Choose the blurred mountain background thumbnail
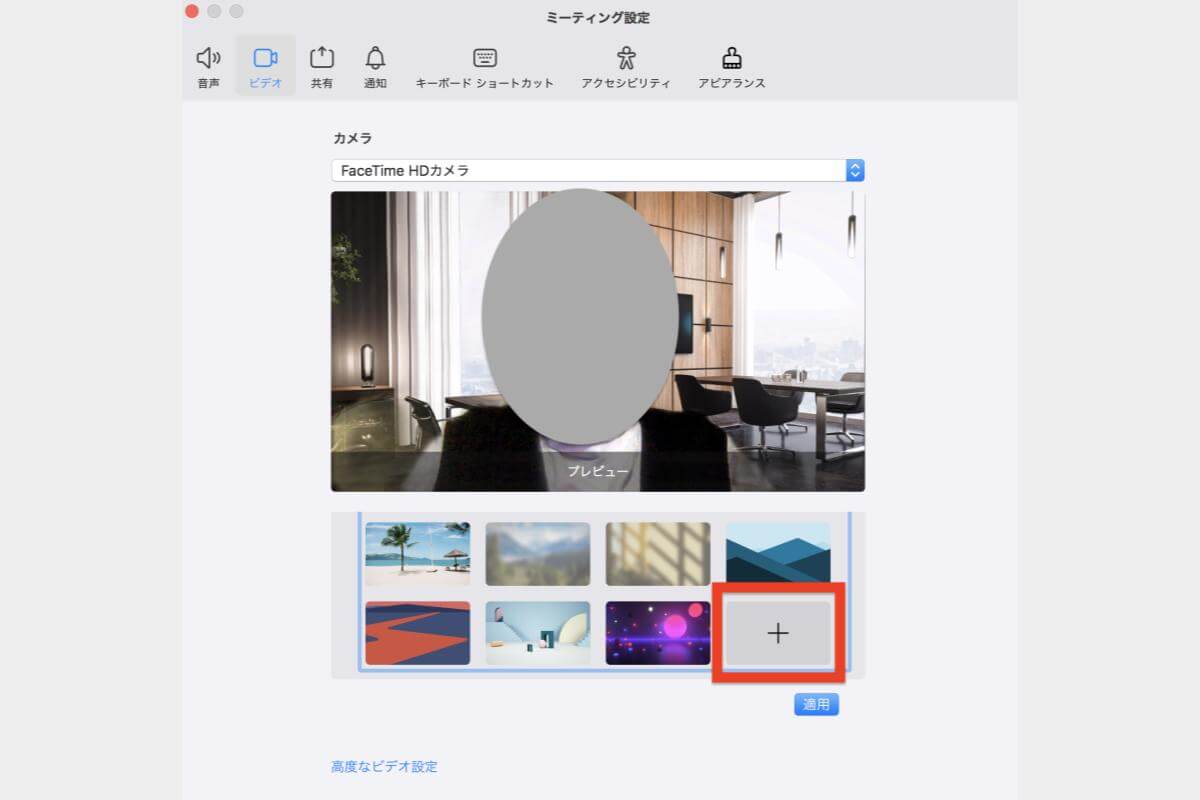 click(x=538, y=552)
